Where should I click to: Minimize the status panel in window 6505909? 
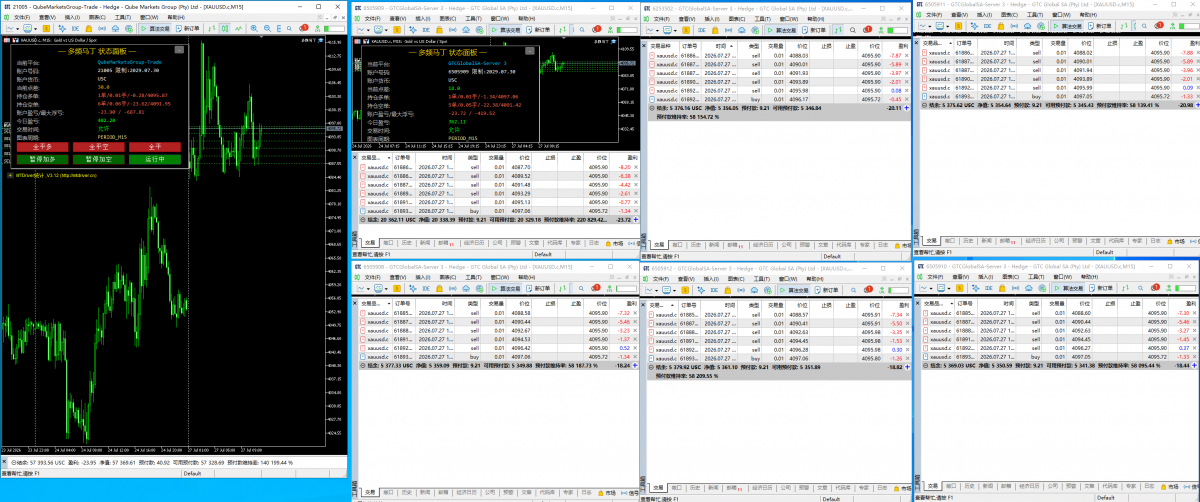coord(530,51)
